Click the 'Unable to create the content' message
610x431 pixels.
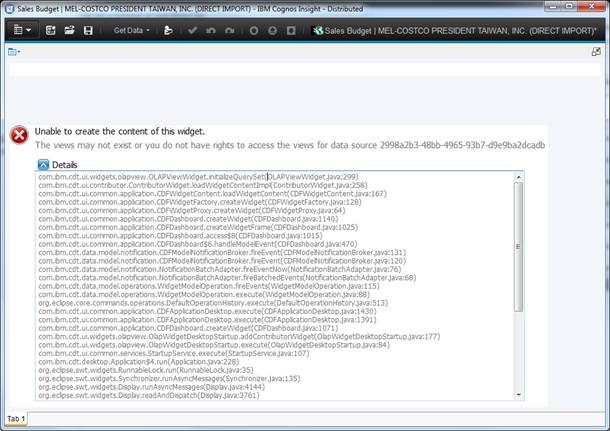pos(120,131)
